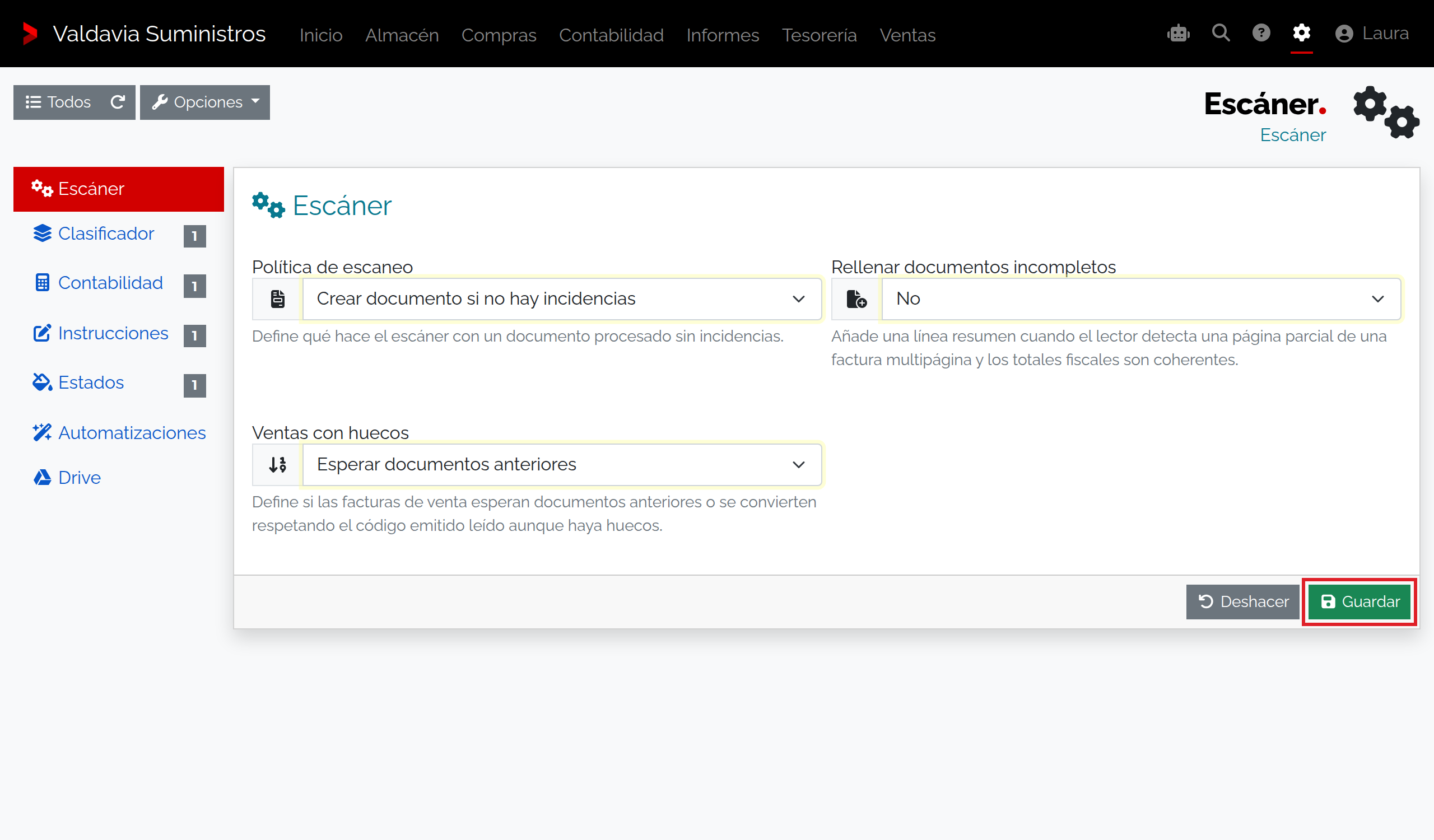
Task: Click the teal gears icon in panel heading
Action: pyautogui.click(x=268, y=206)
